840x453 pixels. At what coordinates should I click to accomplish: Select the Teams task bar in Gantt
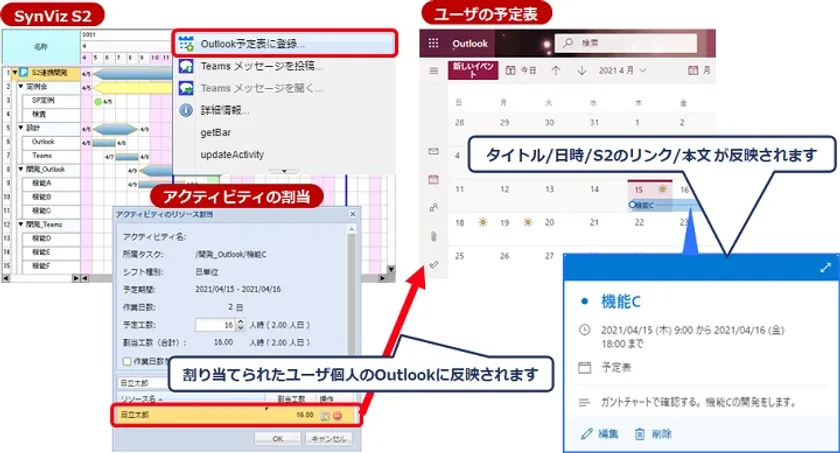click(x=126, y=156)
